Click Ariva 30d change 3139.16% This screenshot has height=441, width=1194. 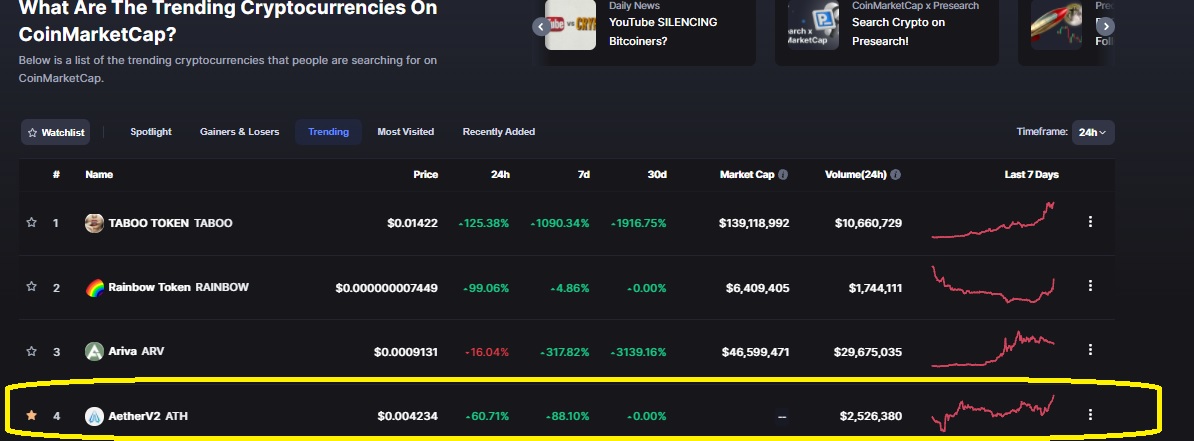tap(638, 352)
